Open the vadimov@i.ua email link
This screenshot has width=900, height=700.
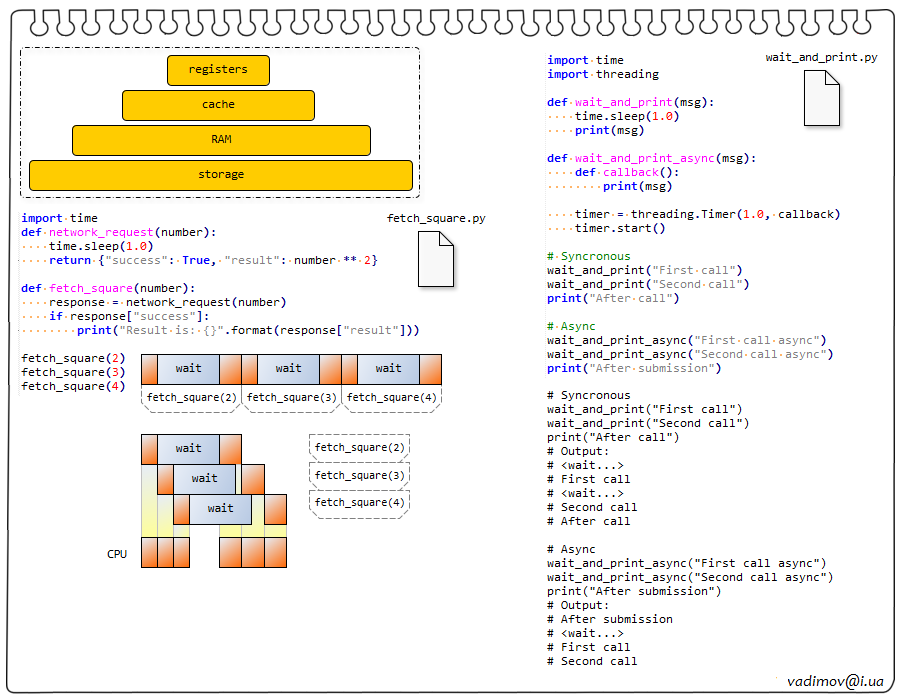(x=835, y=681)
